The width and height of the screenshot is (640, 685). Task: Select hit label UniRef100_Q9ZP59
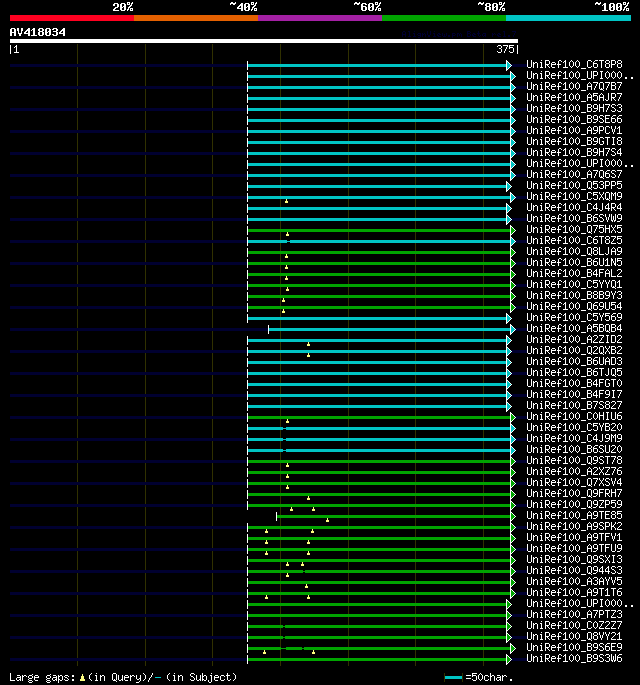(574, 504)
